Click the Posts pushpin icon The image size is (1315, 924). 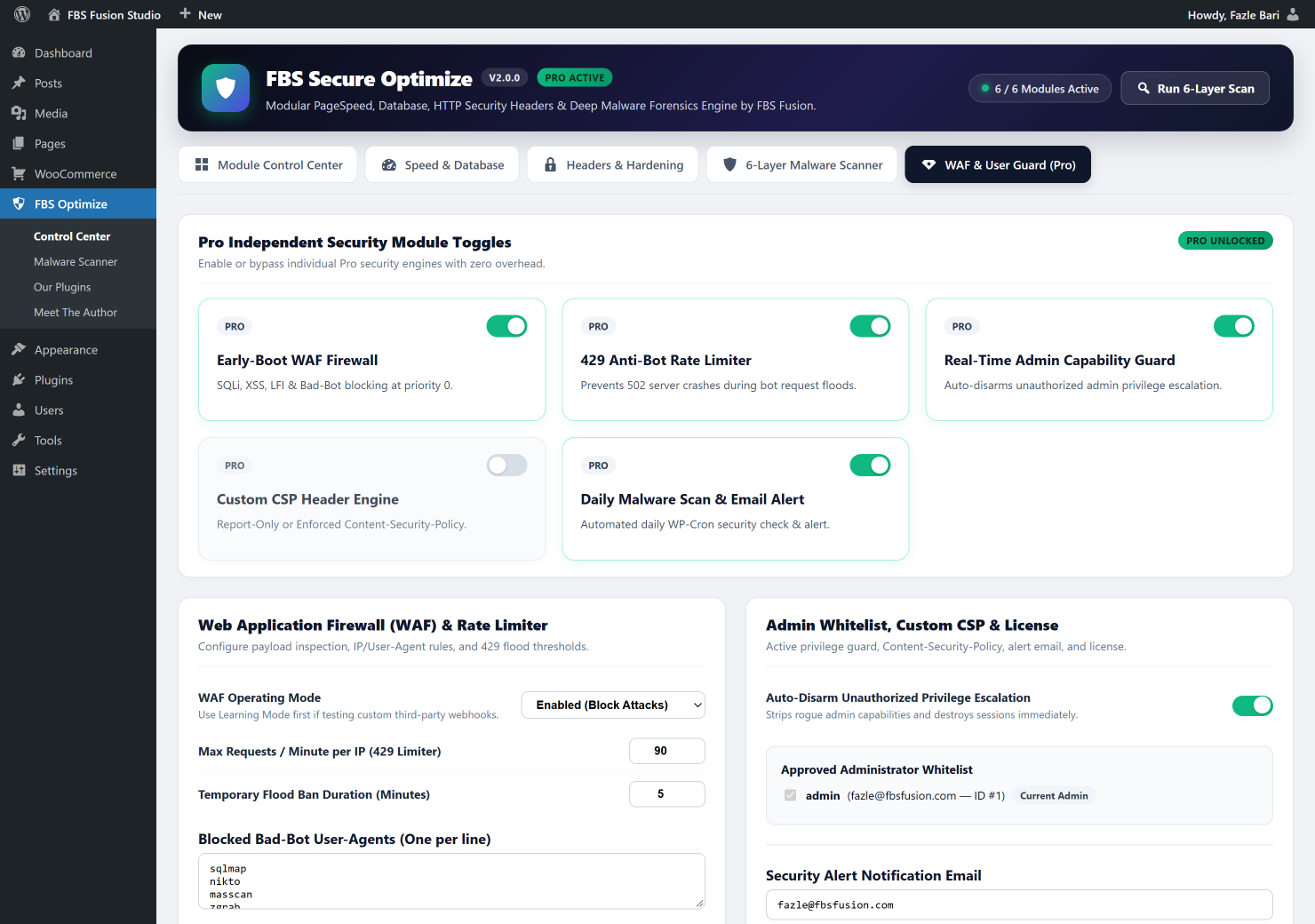coord(19,83)
